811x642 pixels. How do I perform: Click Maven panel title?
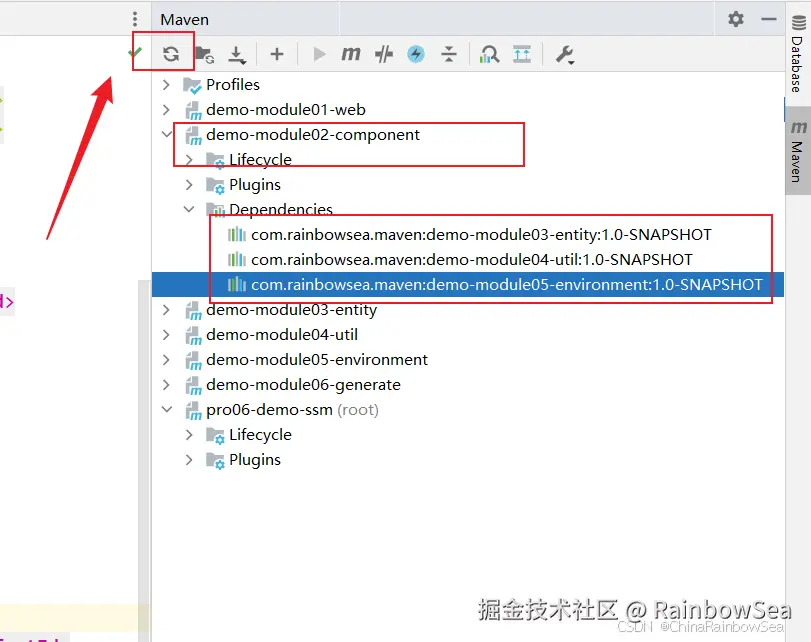coord(185,20)
